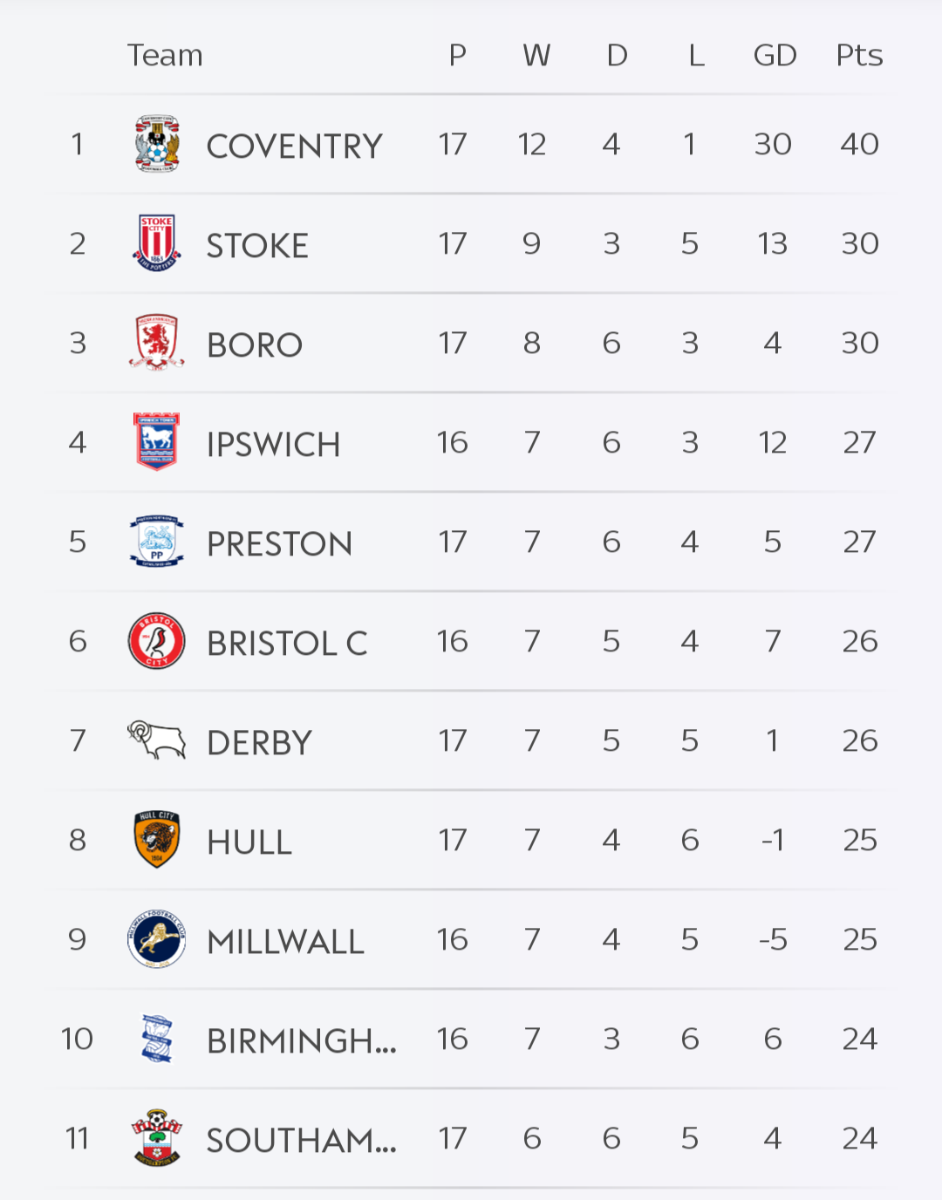Select the Middlesbrough red lion crest
This screenshot has width=942, height=1200.
pyautogui.click(x=157, y=343)
